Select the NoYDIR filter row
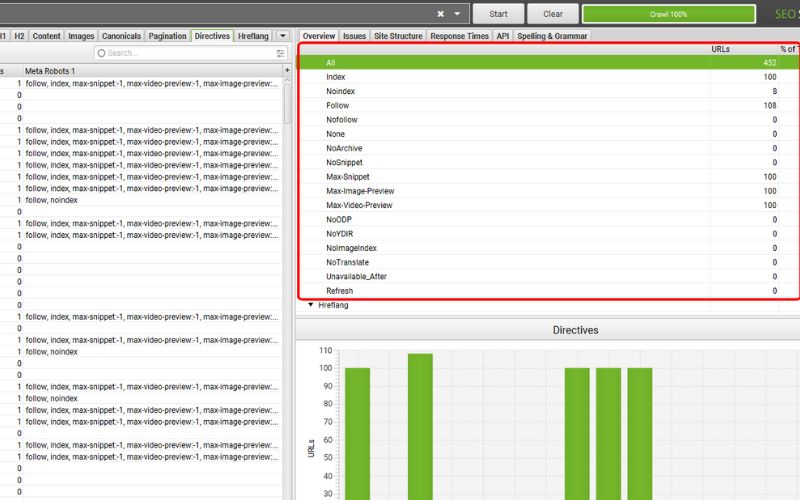This screenshot has height=500, width=800. [x=549, y=234]
